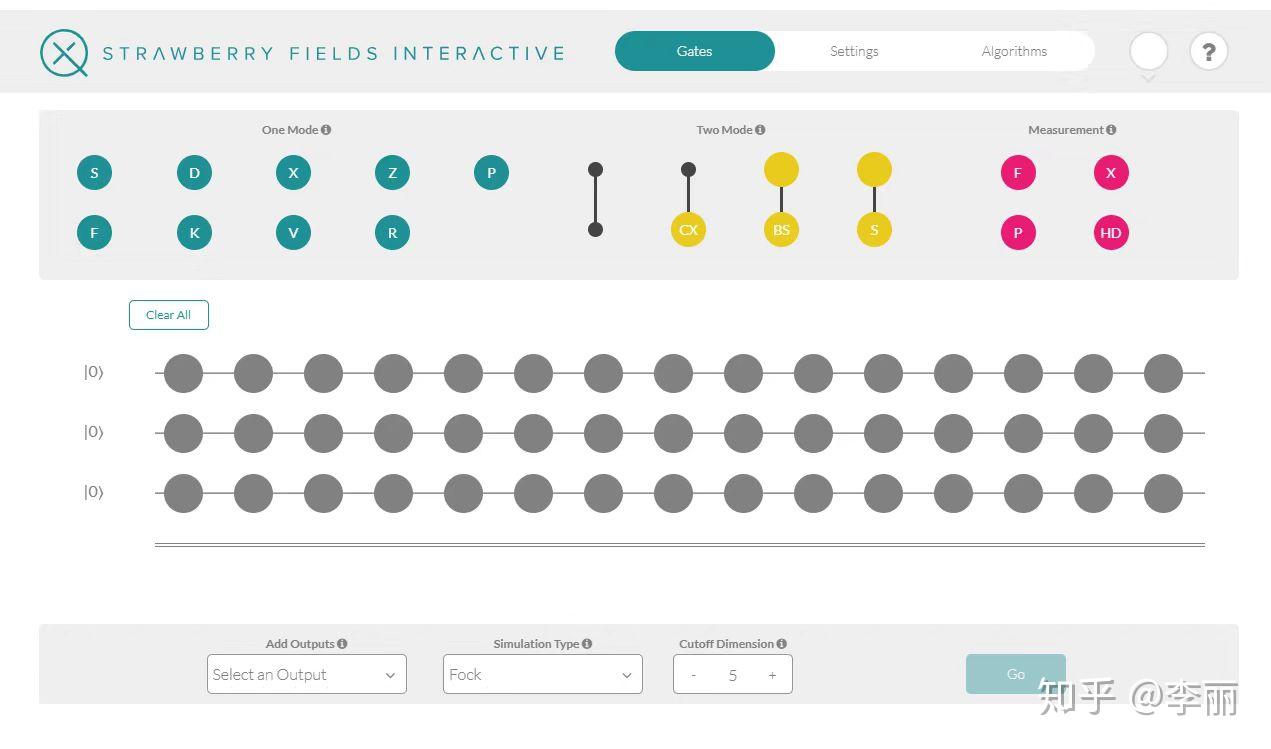1271x749 pixels.
Task: Switch to the Settings tab
Action: [x=854, y=51]
